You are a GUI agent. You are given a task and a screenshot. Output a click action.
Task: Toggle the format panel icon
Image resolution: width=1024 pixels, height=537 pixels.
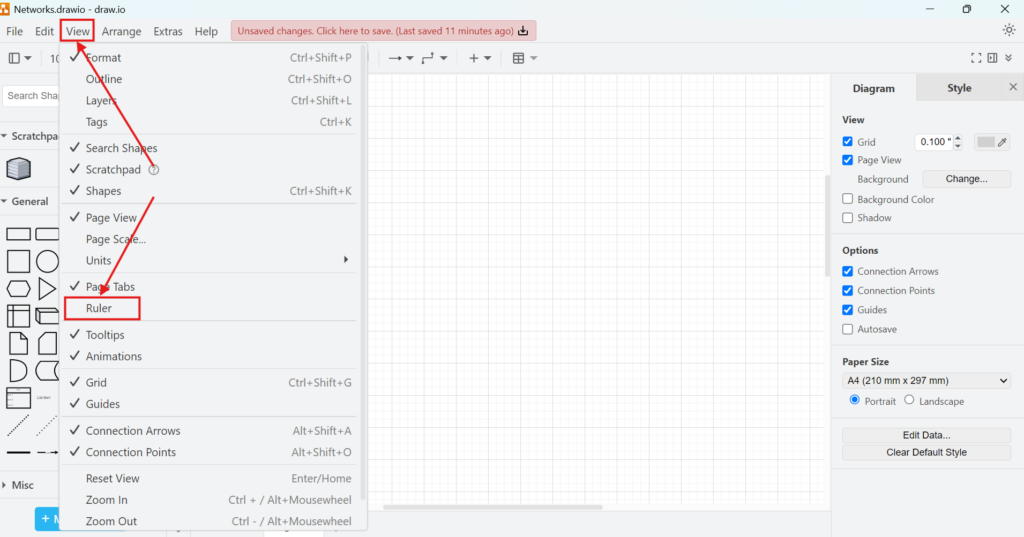coord(992,58)
